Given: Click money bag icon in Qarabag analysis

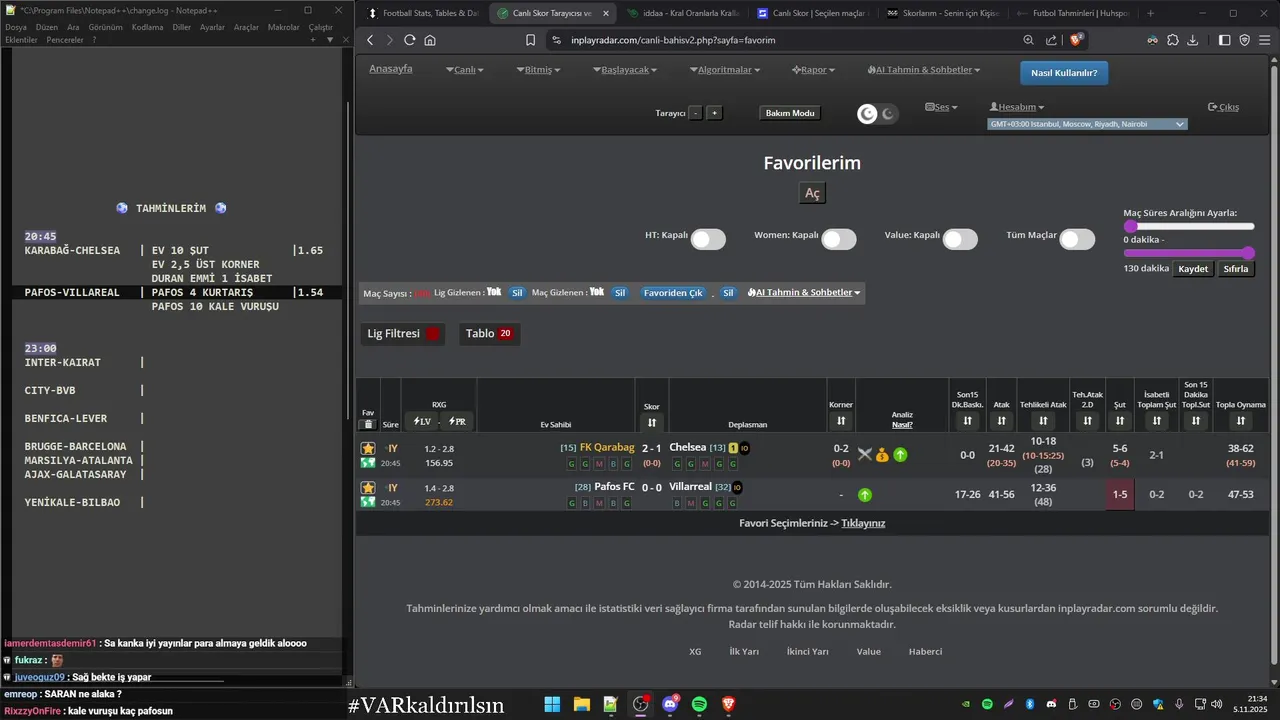Looking at the screenshot, I should (x=882, y=455).
